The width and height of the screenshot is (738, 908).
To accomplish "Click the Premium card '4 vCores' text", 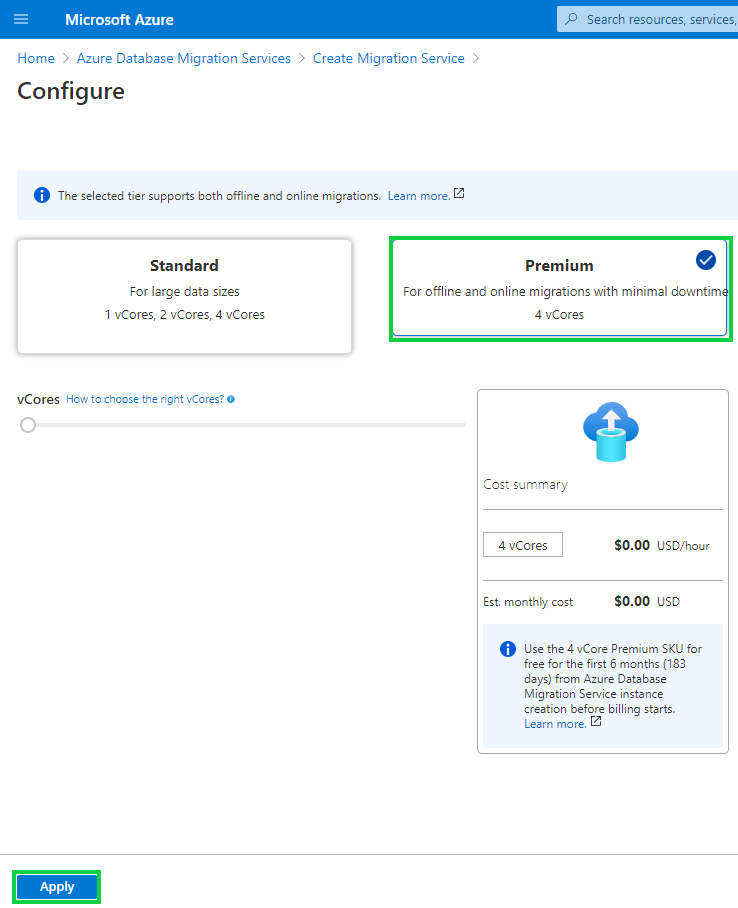I will point(559,314).
